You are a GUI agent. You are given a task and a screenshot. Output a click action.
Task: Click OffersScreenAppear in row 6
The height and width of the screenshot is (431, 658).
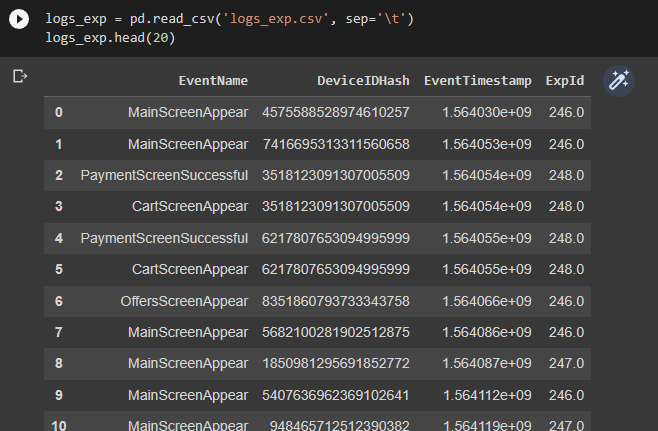[x=184, y=301]
